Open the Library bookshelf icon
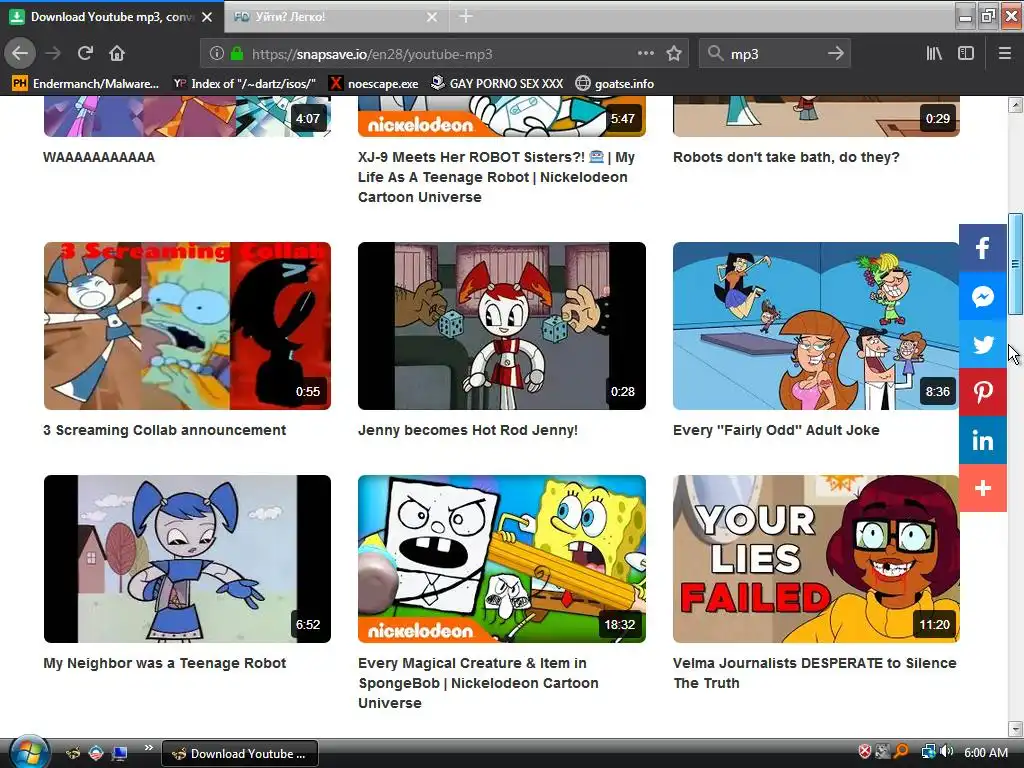Screen dimensions: 1024x768 [x=934, y=54]
